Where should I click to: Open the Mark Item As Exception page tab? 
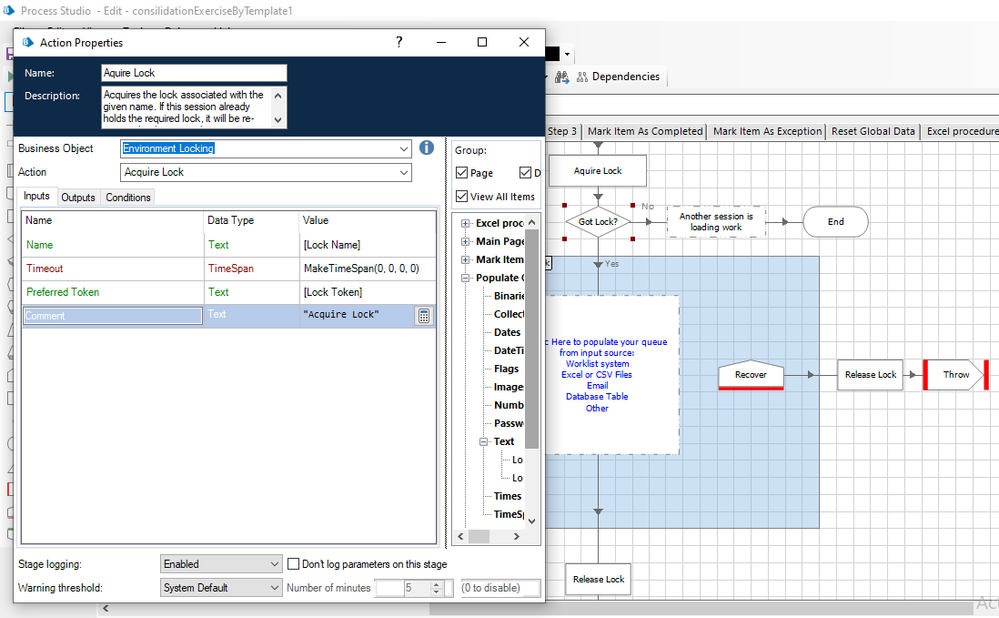(x=767, y=131)
